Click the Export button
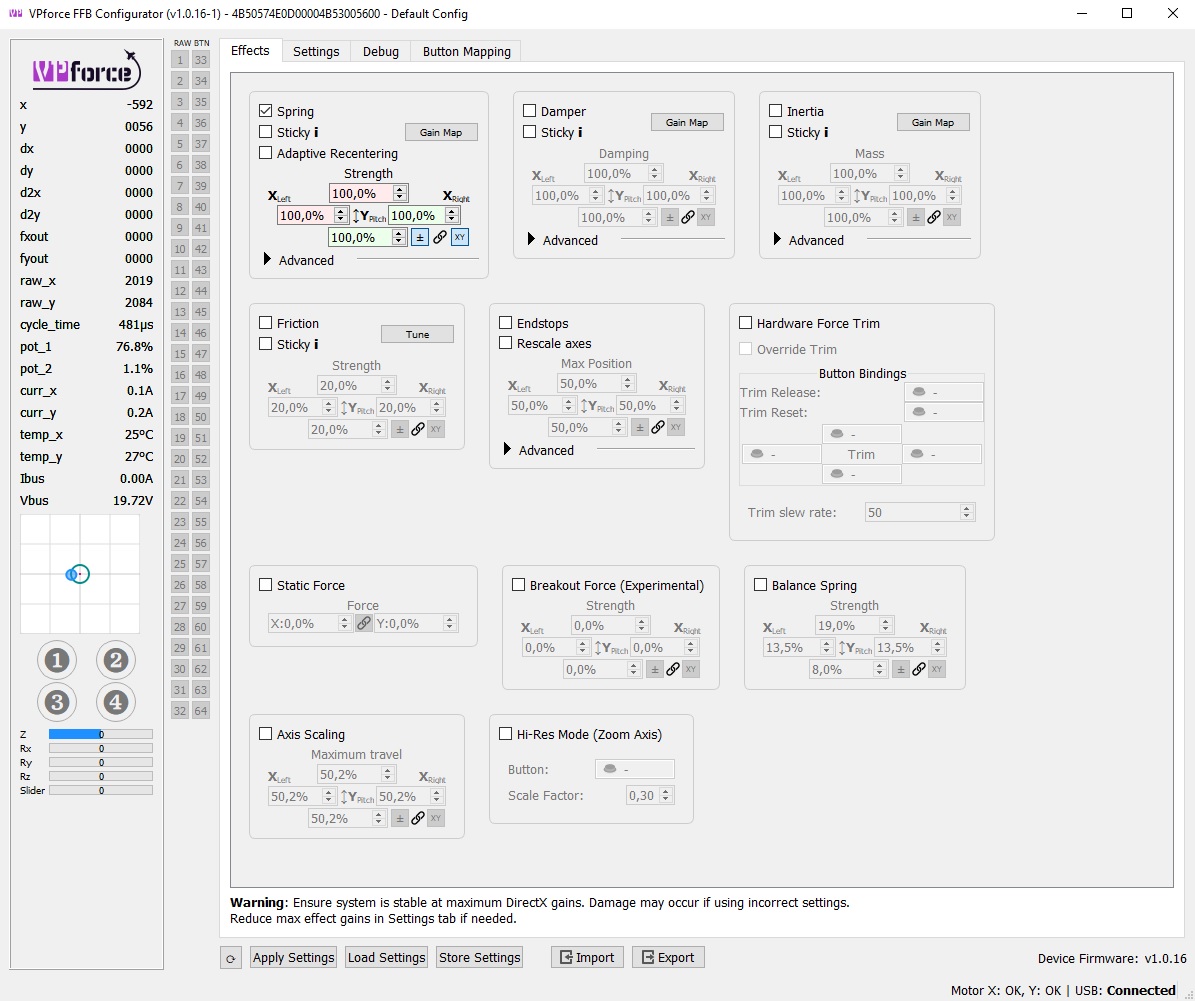The width and height of the screenshot is (1195, 1001). tap(668, 958)
